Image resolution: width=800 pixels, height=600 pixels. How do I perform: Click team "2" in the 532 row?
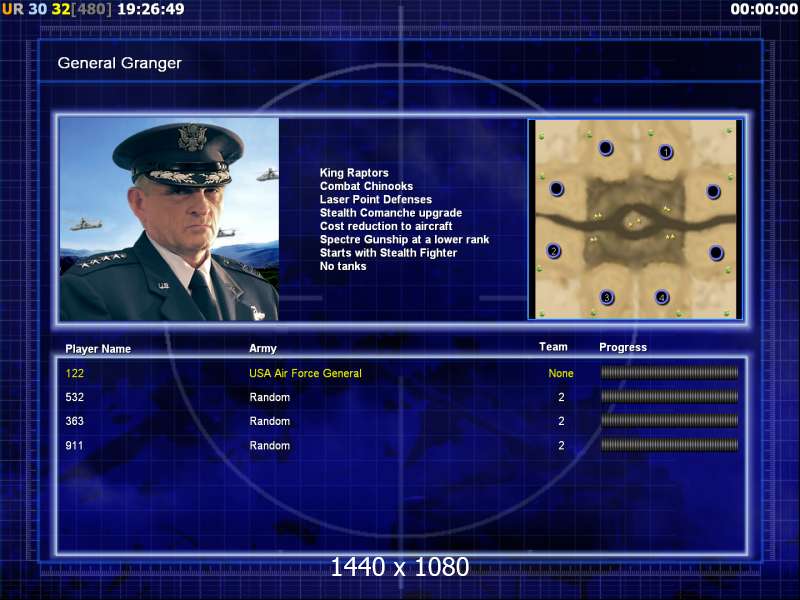[561, 397]
